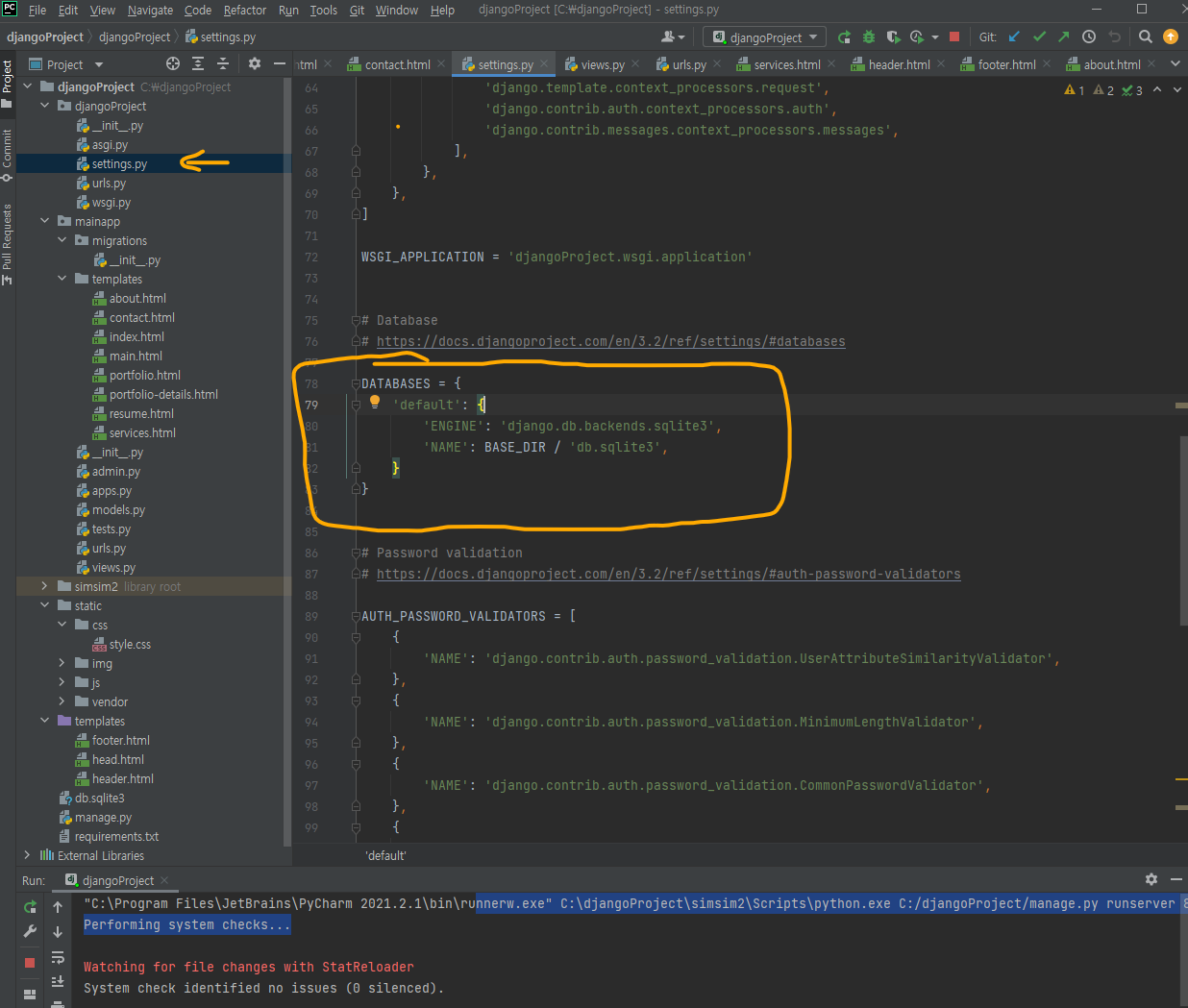Open the Commit tool window tab
Viewport: 1188px width, 1008px height.
8,155
